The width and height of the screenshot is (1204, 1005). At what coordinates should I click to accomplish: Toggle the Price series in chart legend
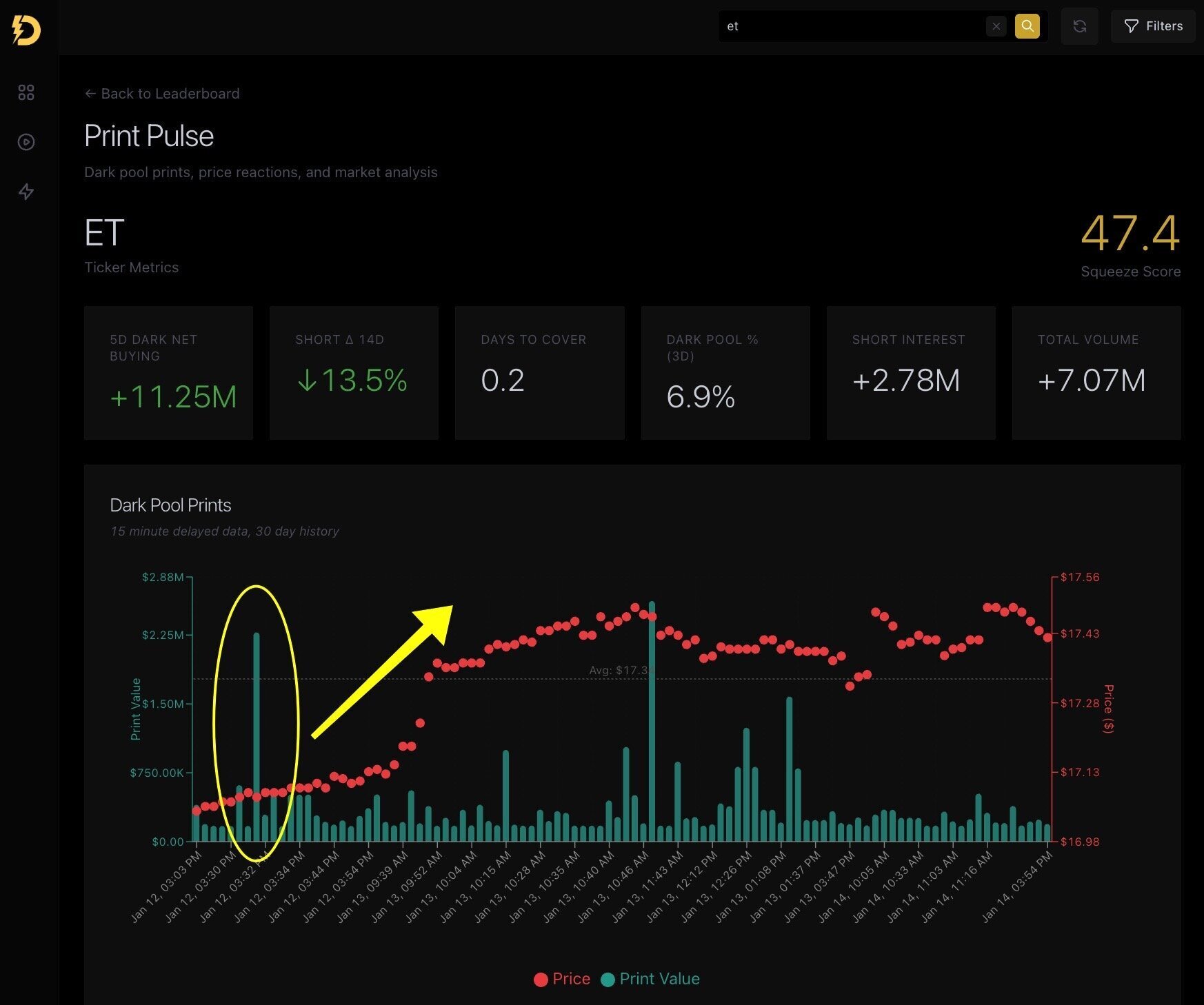pos(562,979)
